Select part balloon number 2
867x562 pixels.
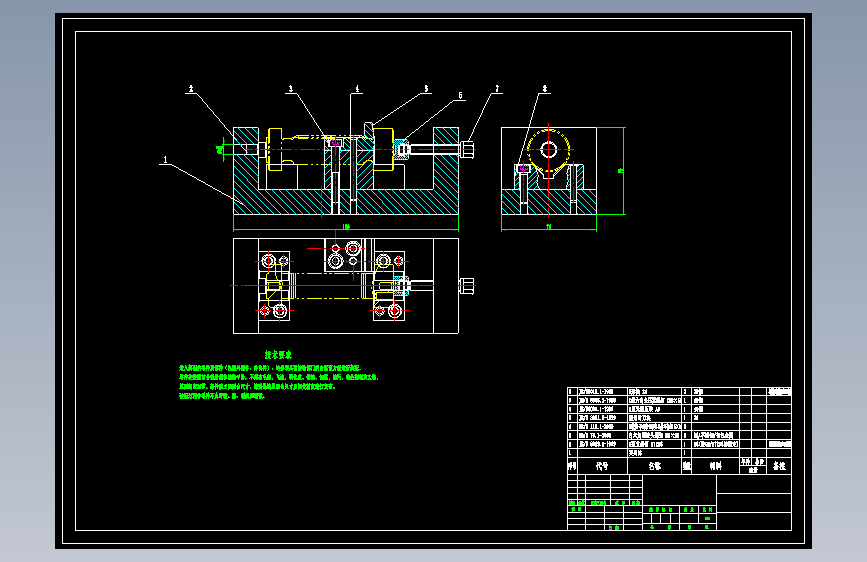[191, 89]
